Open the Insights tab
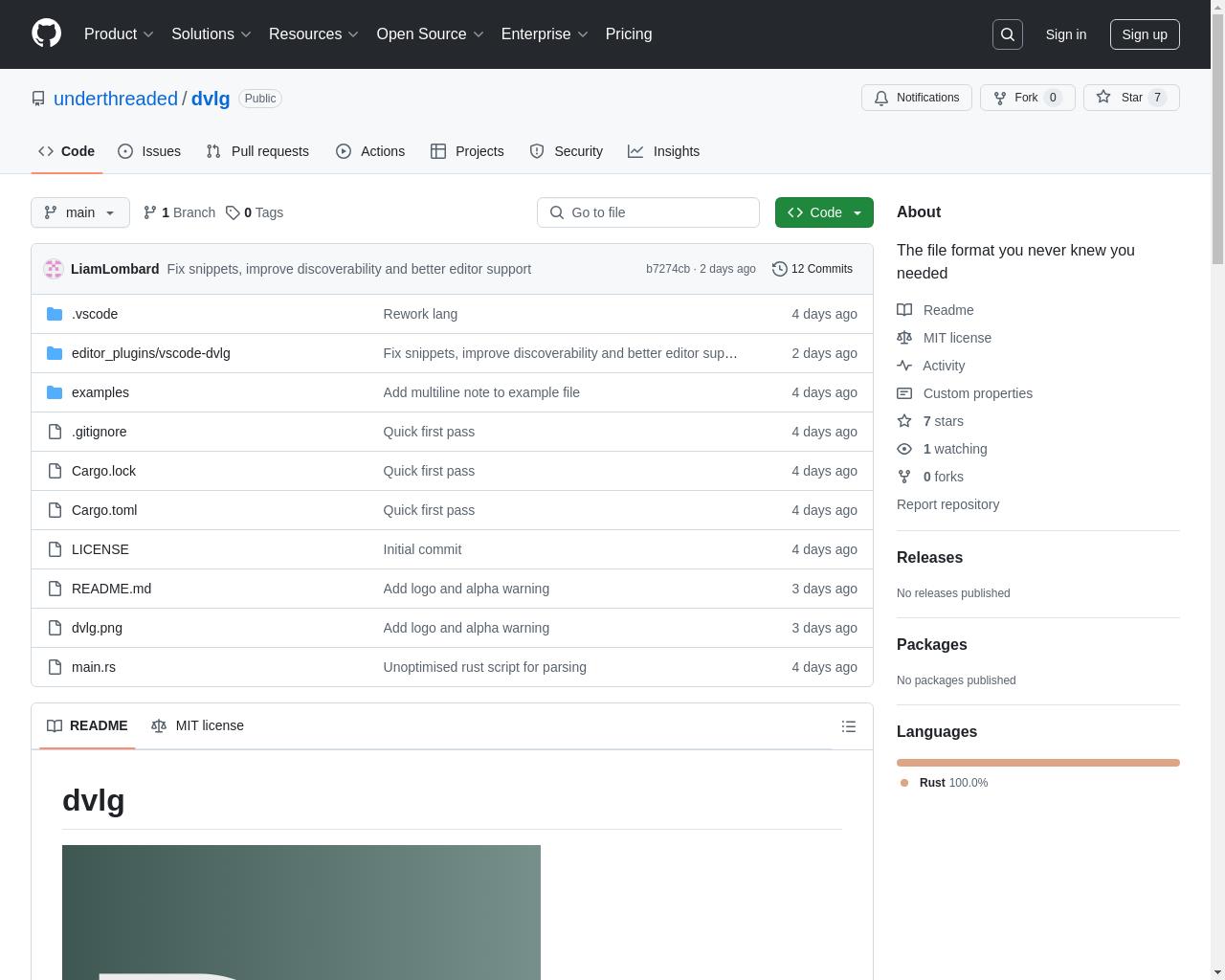 [x=664, y=151]
